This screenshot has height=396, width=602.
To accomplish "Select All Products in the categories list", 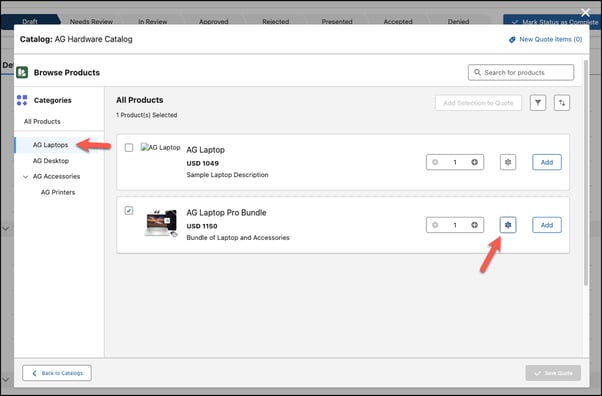I will coord(42,121).
